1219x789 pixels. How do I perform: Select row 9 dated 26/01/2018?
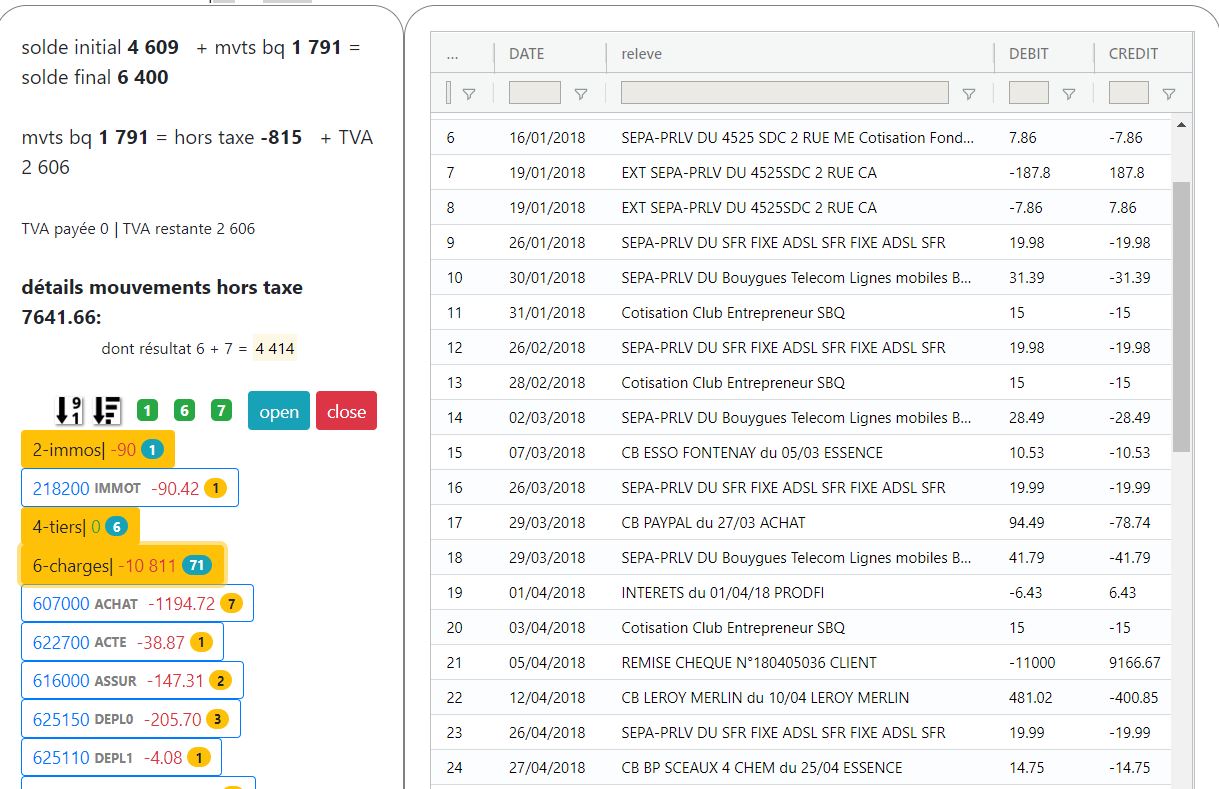click(801, 242)
